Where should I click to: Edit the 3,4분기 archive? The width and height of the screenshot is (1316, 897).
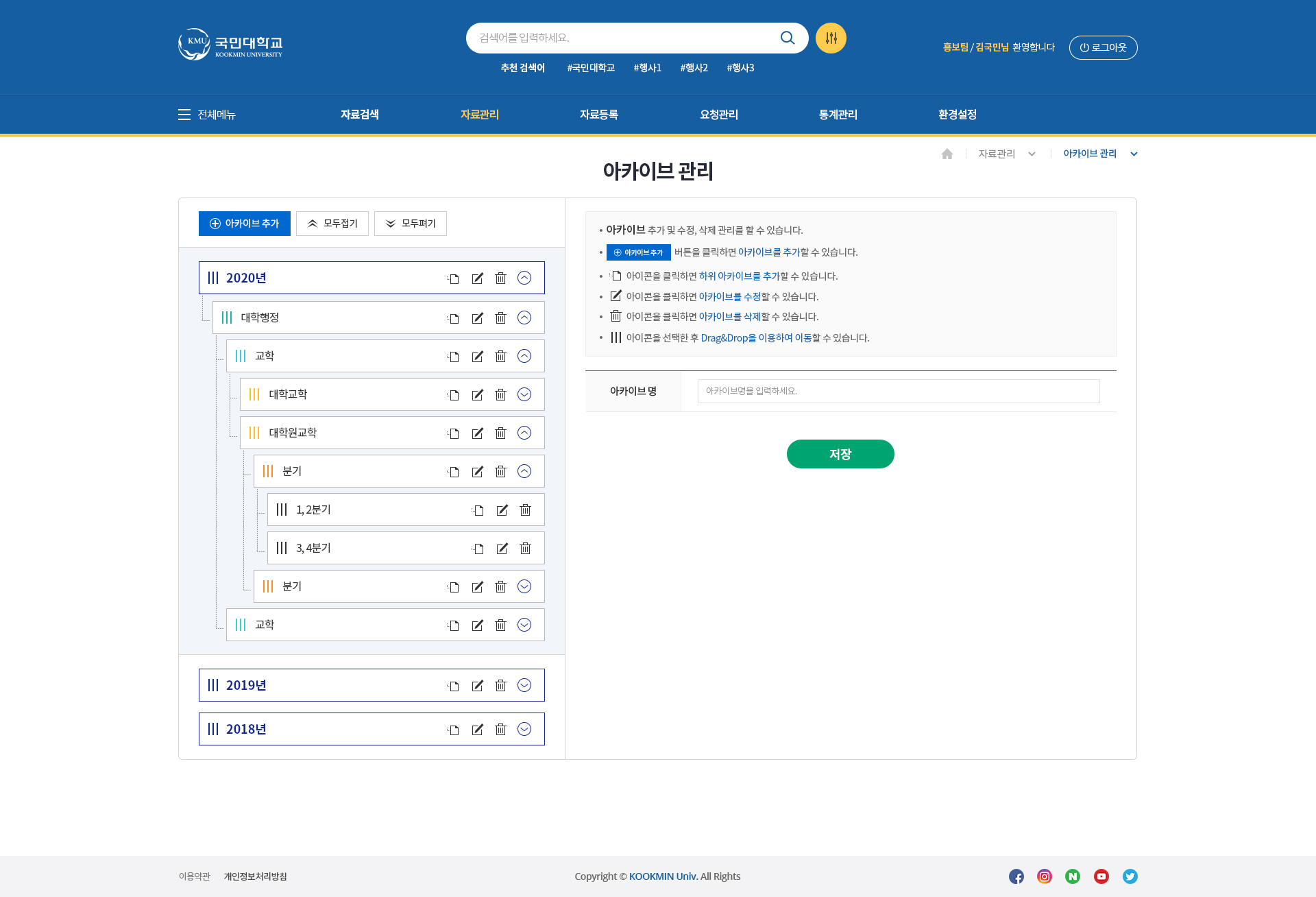(x=502, y=548)
